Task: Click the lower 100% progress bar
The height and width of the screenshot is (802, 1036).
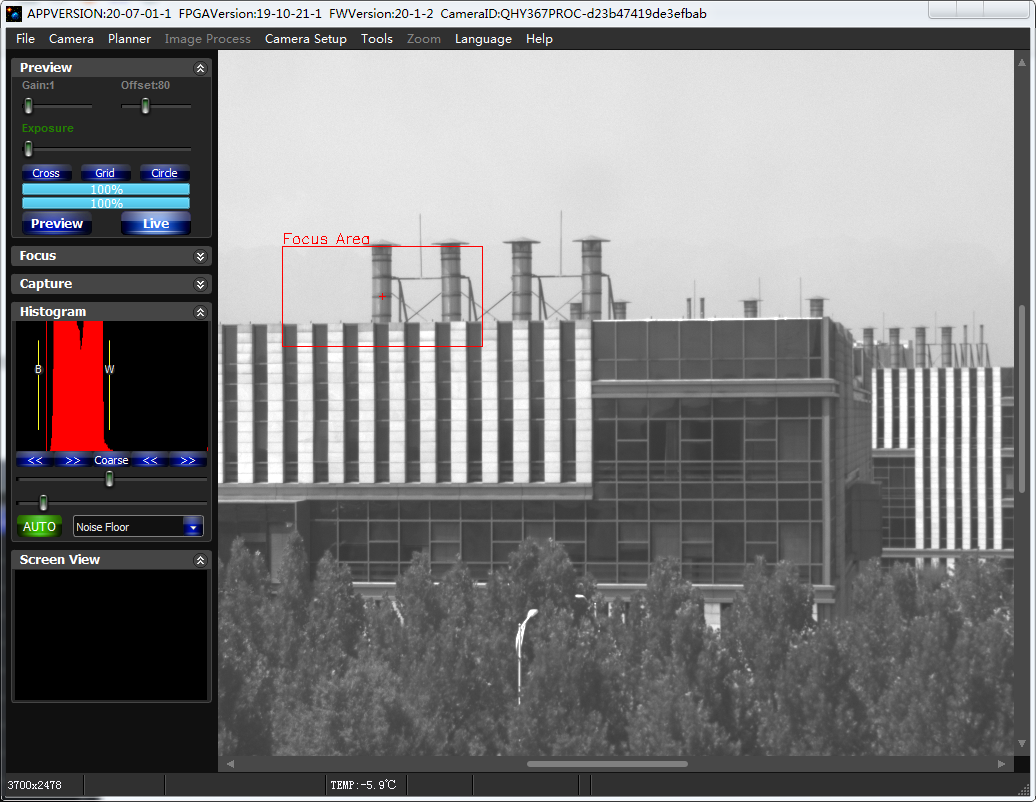Action: [106, 203]
